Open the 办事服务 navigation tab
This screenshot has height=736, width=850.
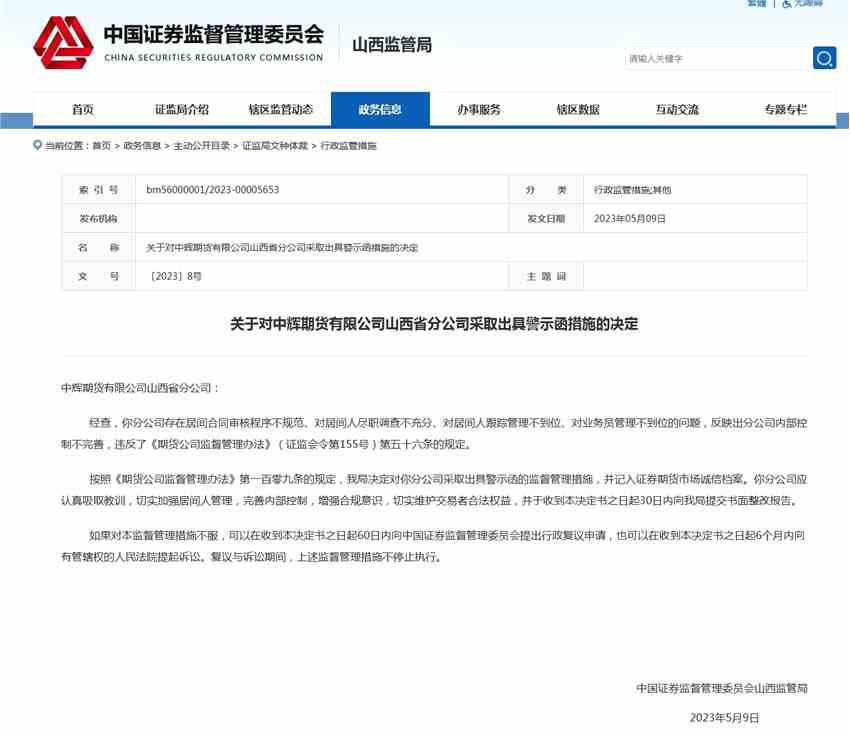[x=479, y=109]
